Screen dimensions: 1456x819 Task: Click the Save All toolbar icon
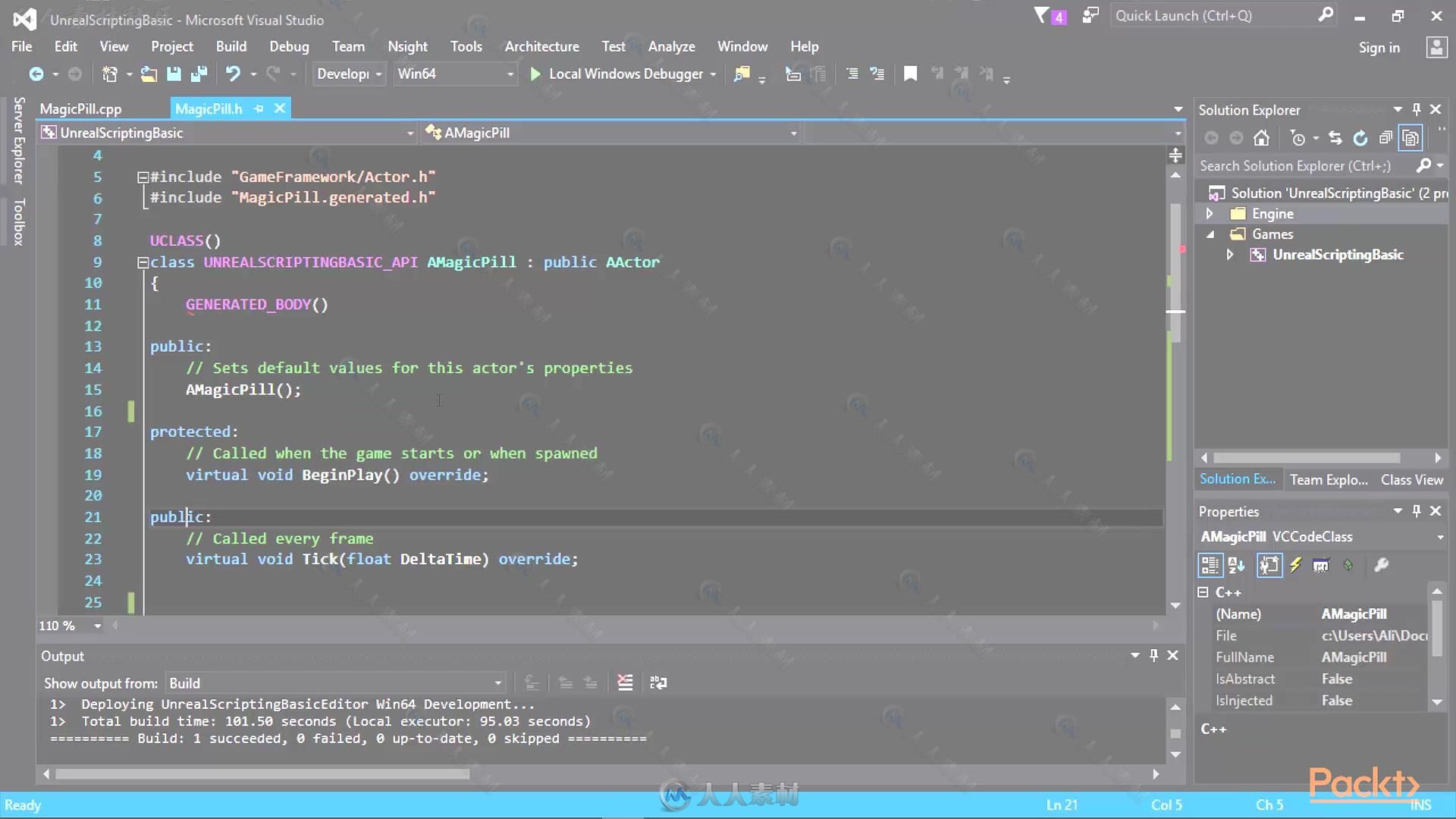(x=199, y=74)
